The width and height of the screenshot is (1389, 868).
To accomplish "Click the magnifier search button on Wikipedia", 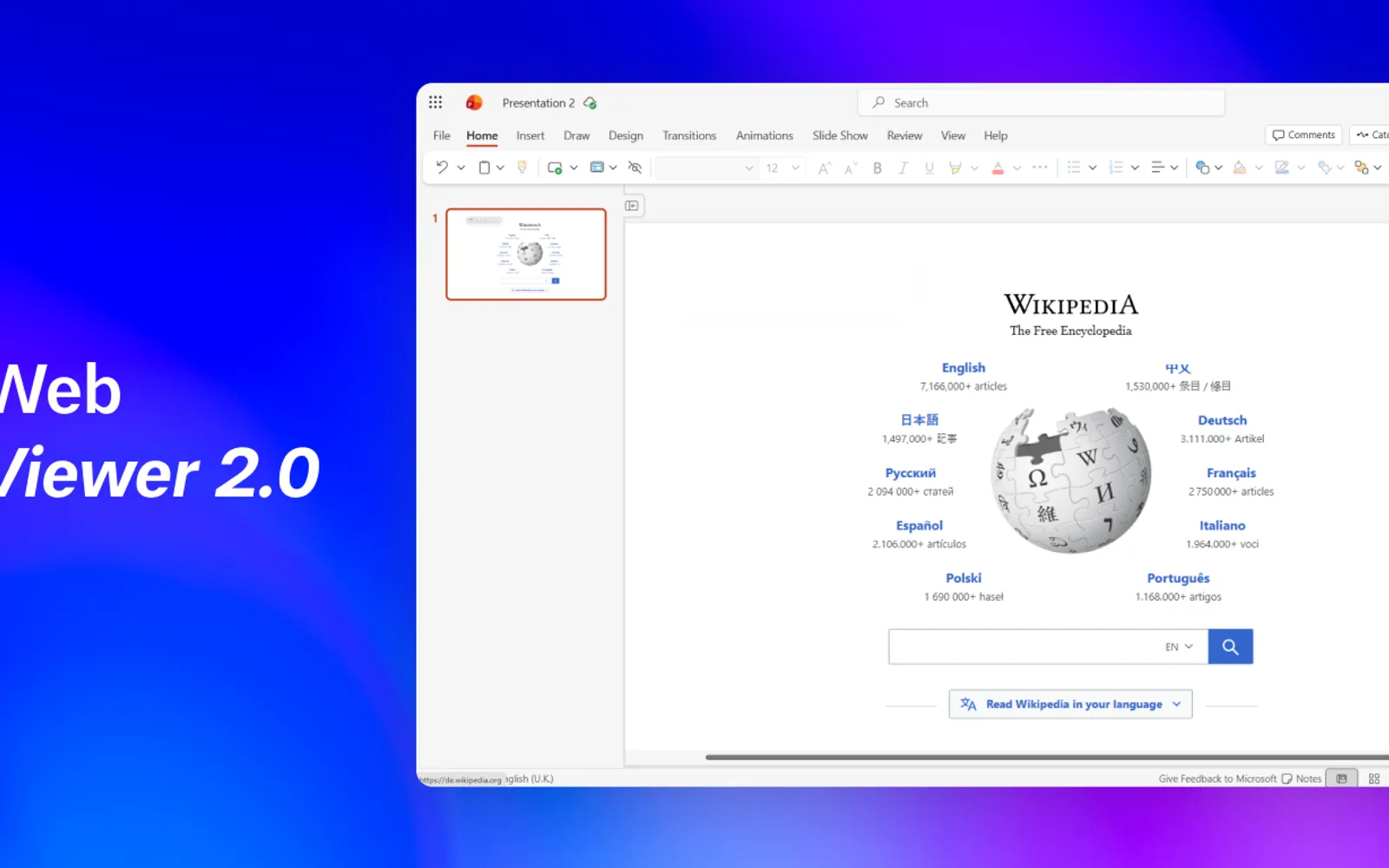I will [x=1230, y=647].
